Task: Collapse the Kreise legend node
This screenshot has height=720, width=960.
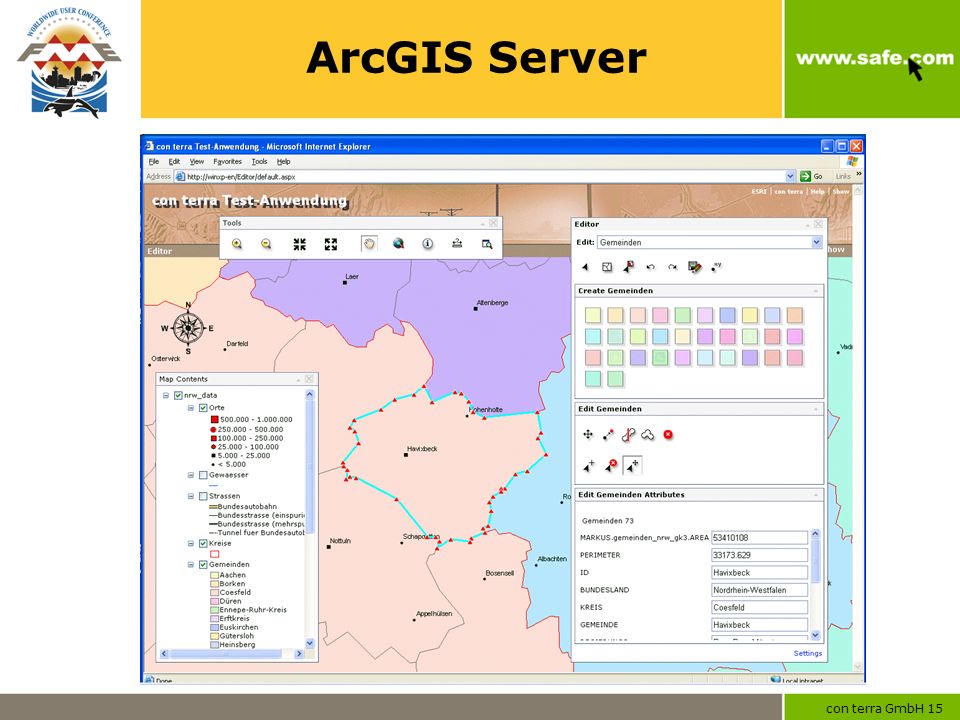Action: tap(191, 543)
